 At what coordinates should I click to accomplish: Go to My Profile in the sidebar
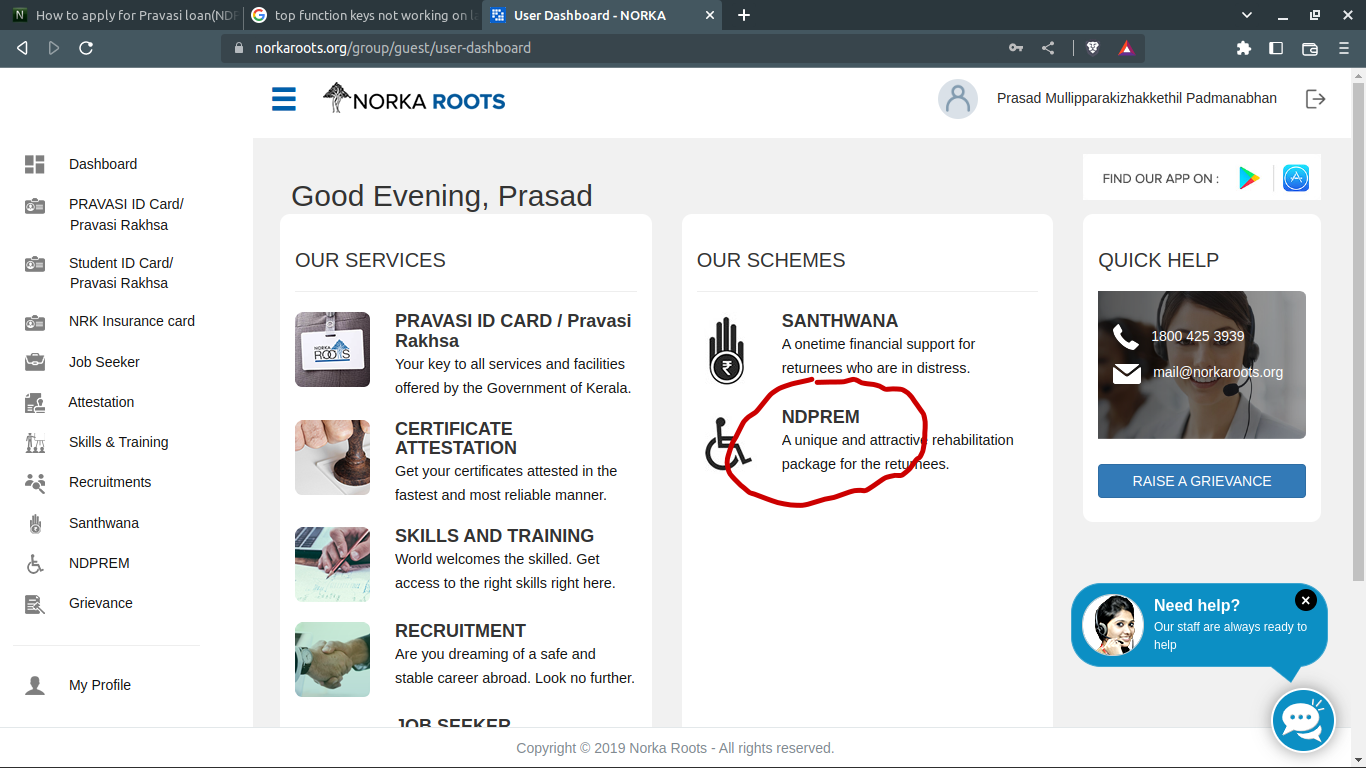click(100, 685)
